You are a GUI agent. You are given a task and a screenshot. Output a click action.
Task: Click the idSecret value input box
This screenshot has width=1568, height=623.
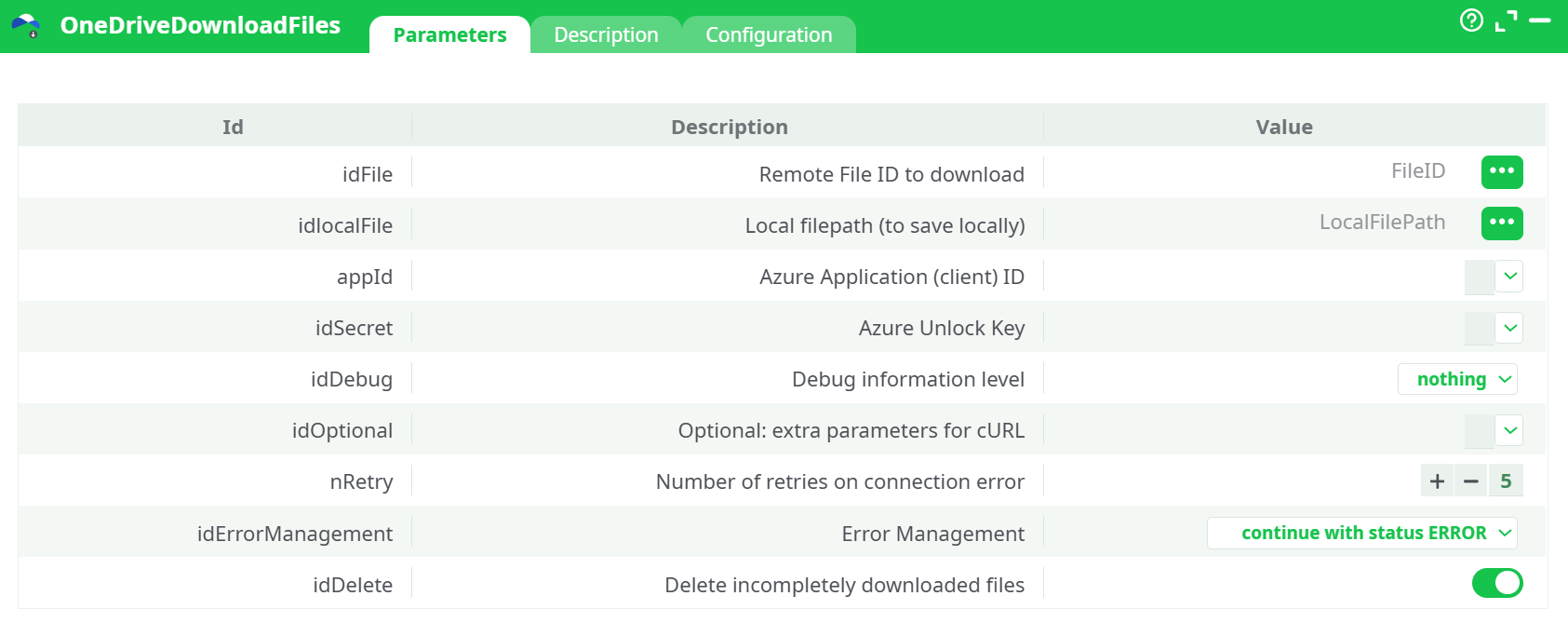click(1480, 328)
